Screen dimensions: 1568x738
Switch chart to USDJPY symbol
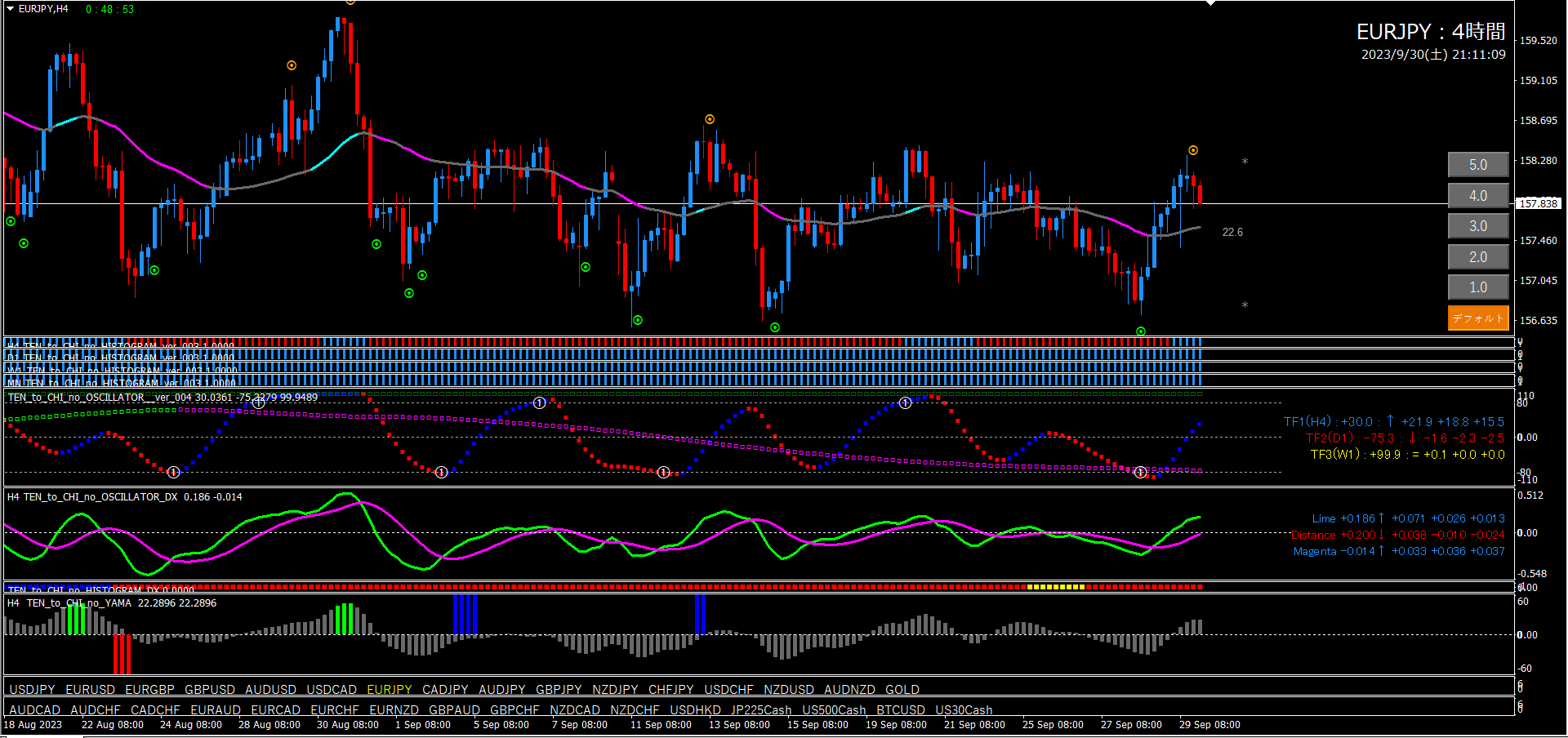[32, 690]
